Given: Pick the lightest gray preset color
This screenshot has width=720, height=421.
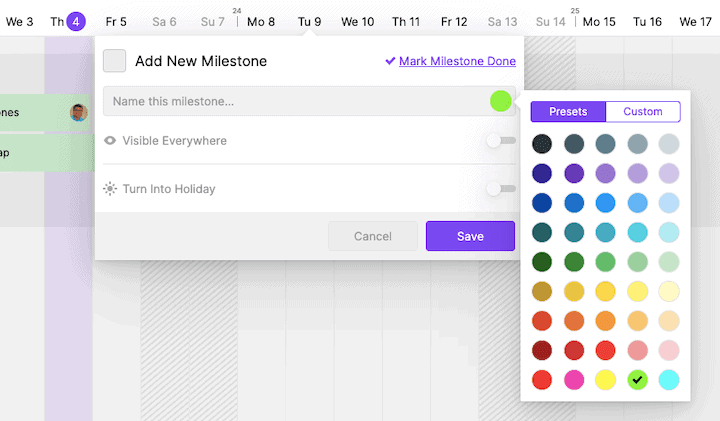Looking at the screenshot, I should [x=669, y=144].
